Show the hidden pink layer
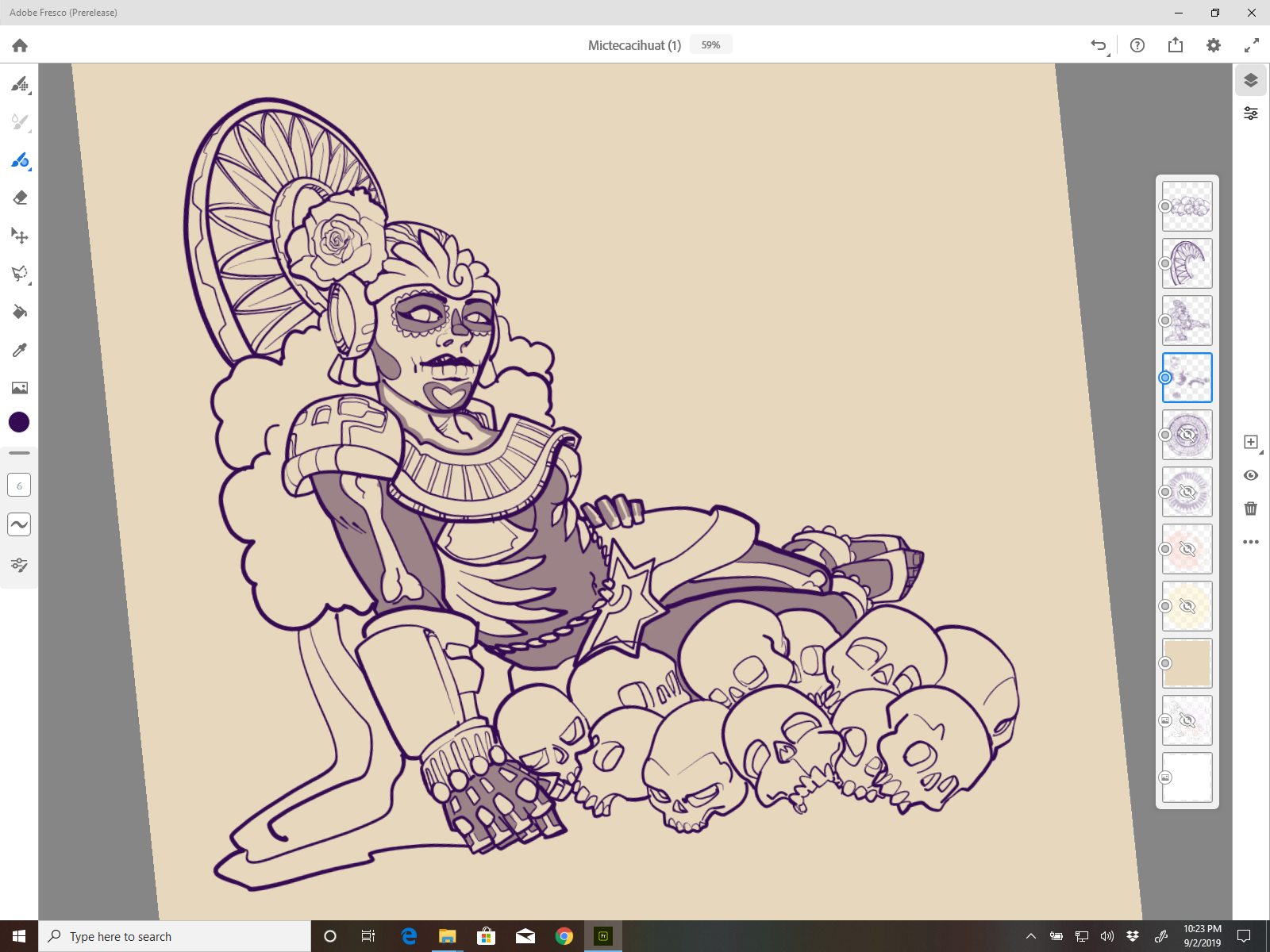Screen dimensions: 1270x952 (1187, 549)
